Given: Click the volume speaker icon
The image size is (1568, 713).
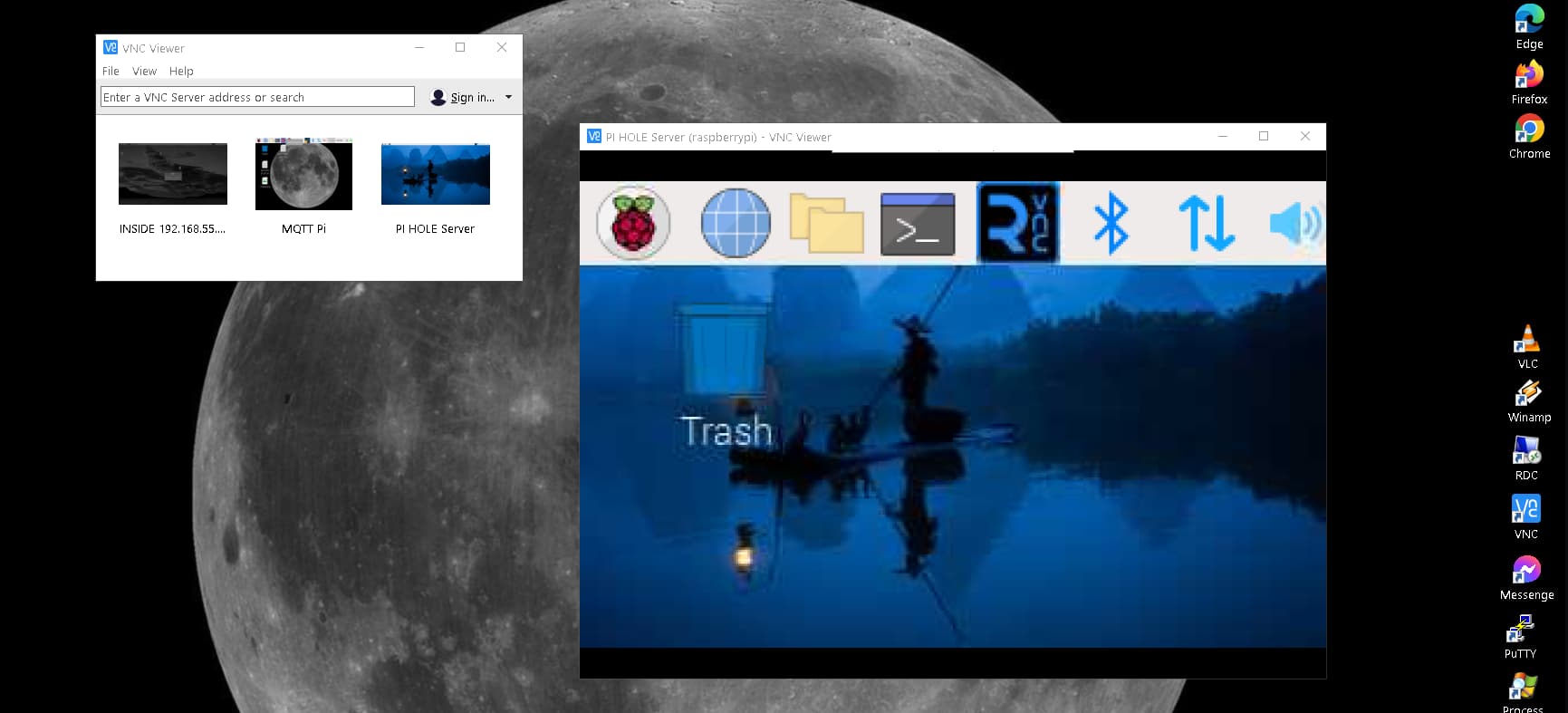Looking at the screenshot, I should click(x=1296, y=224).
